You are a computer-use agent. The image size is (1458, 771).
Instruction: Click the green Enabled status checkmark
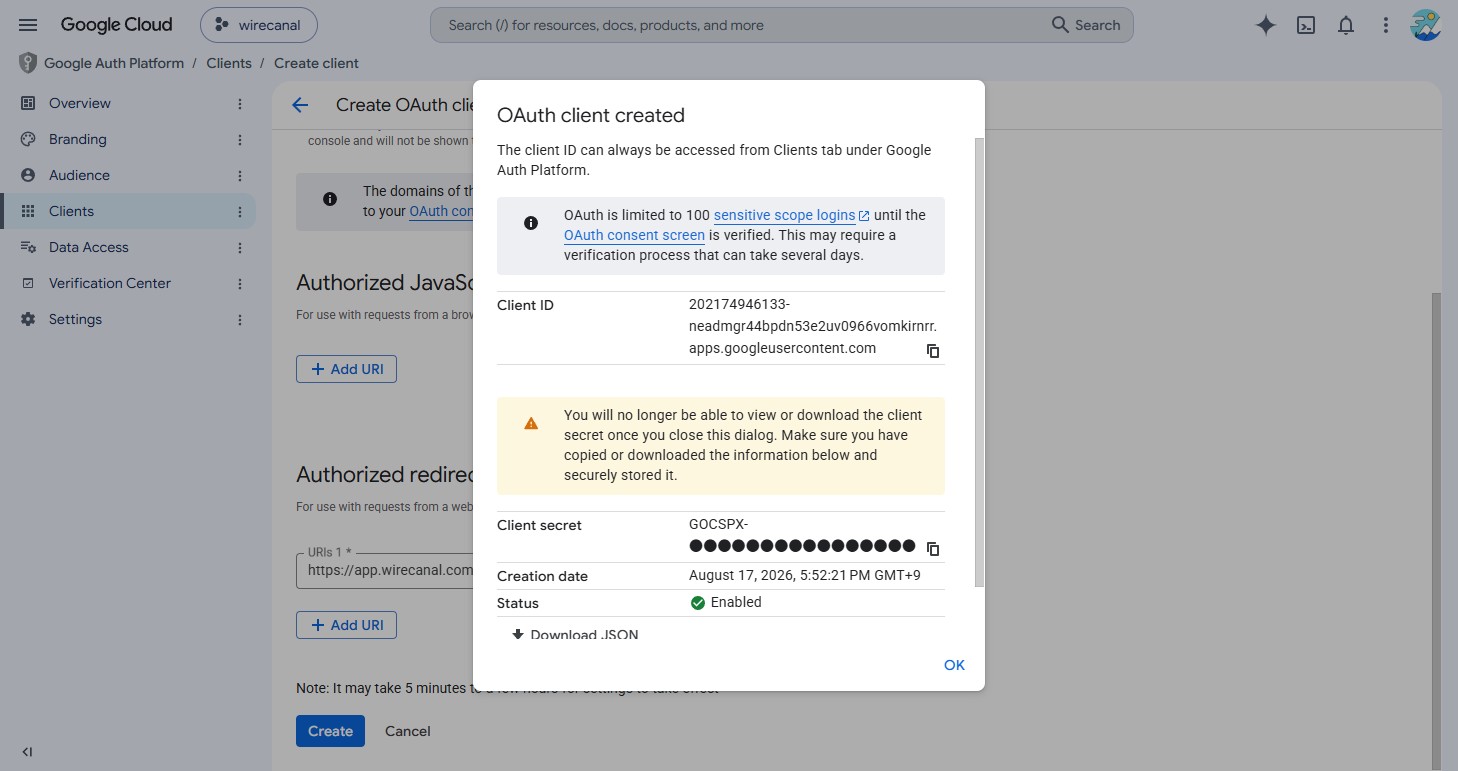tap(698, 603)
